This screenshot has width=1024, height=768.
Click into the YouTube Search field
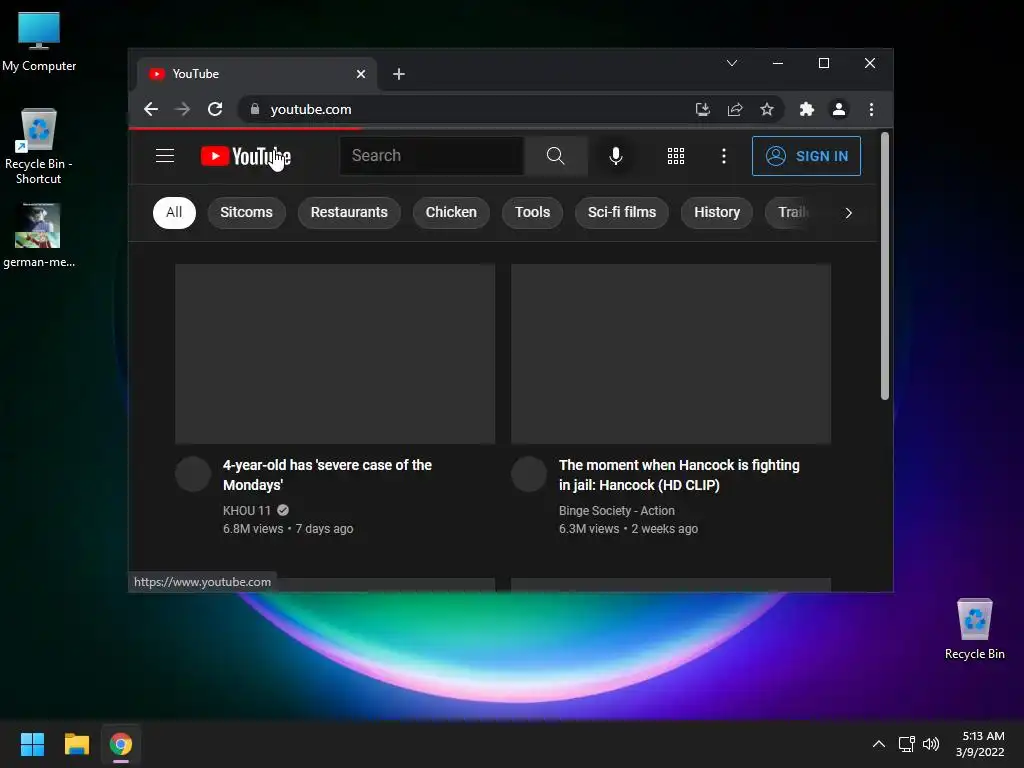tap(432, 155)
